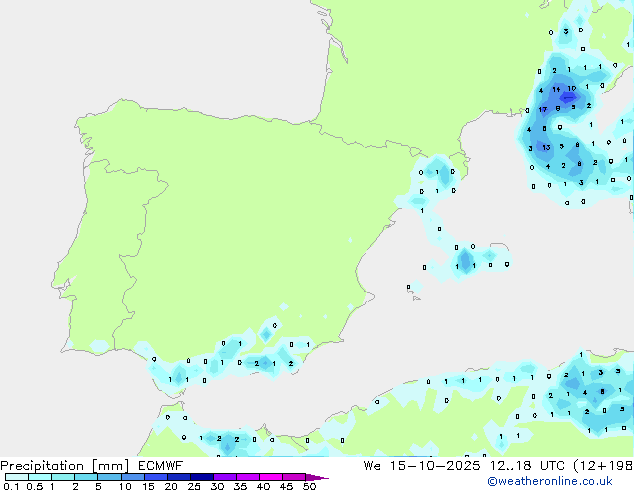Viewport: 634px width, 490px height.
Task: Click the "35" legend scale label
Action: [x=240, y=486]
